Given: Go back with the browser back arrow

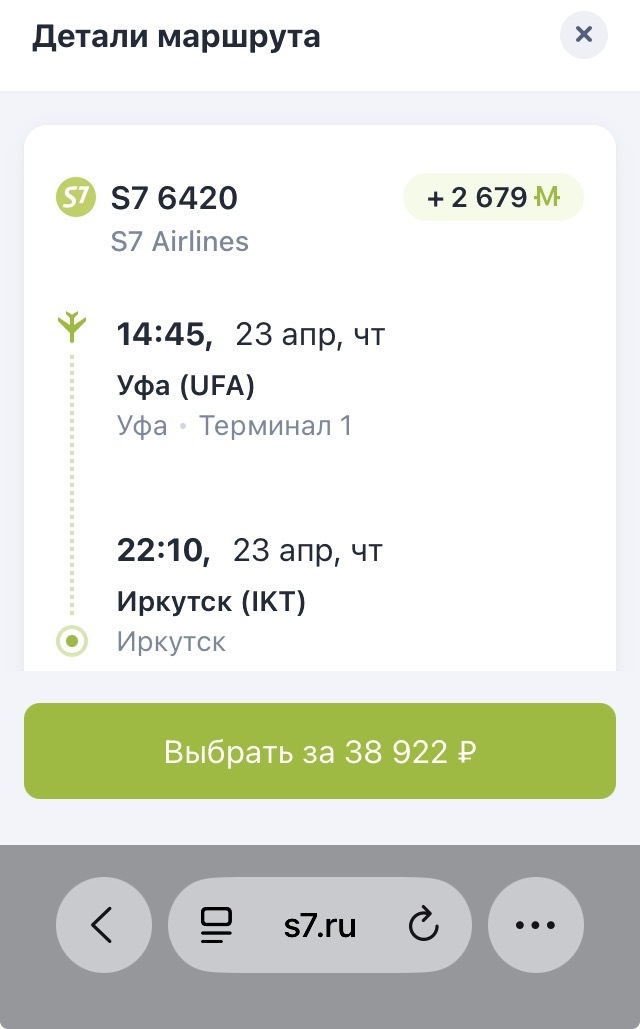Looking at the screenshot, I should (103, 926).
